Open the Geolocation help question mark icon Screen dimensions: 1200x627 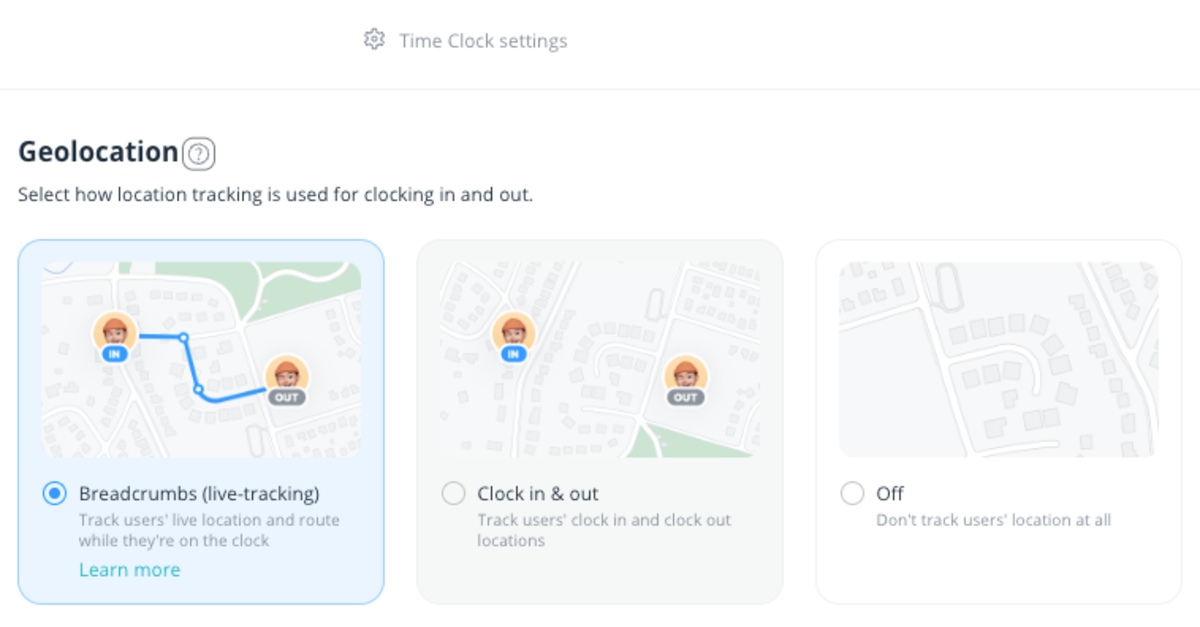[197, 153]
